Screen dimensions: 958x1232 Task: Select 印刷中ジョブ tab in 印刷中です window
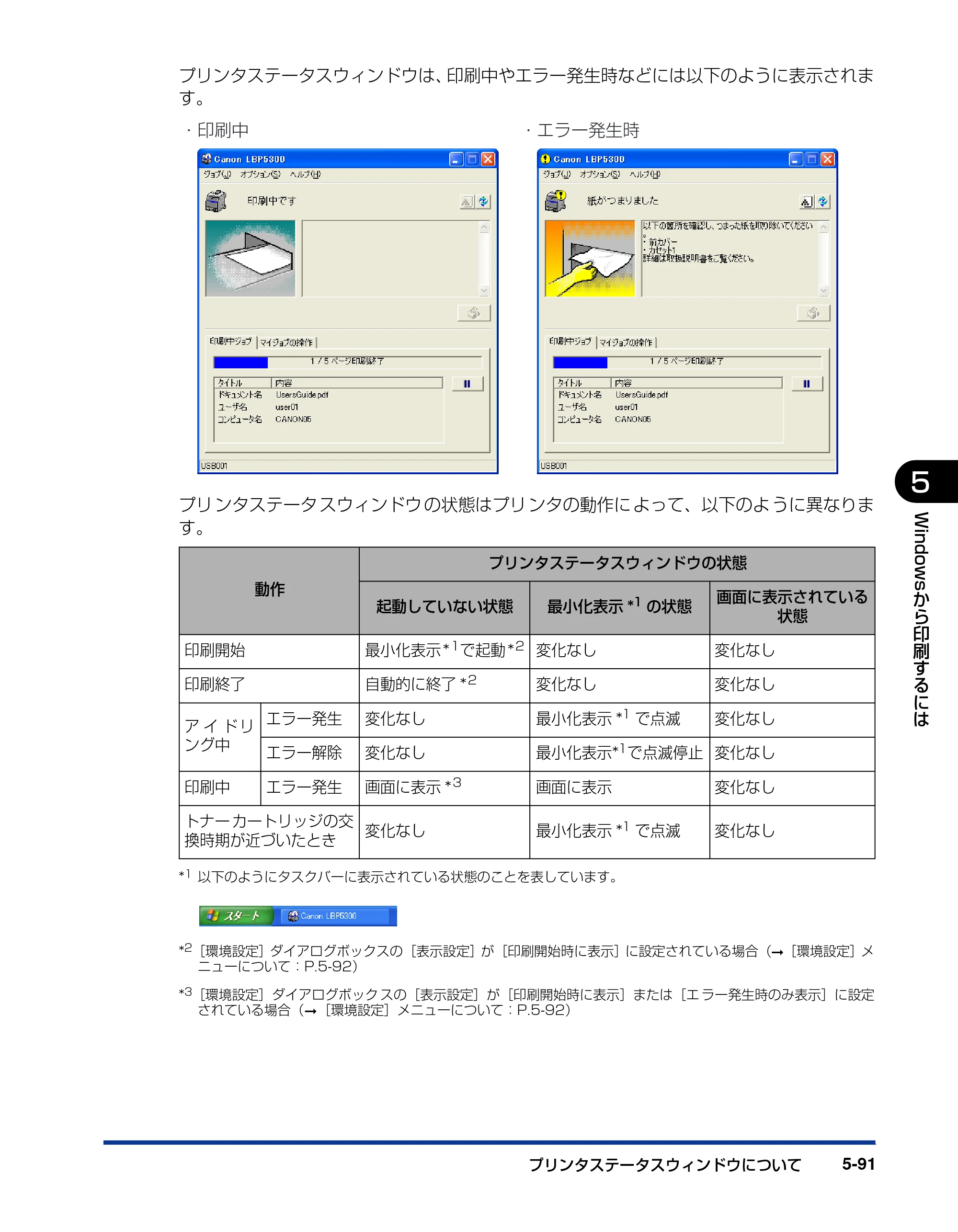click(231, 341)
